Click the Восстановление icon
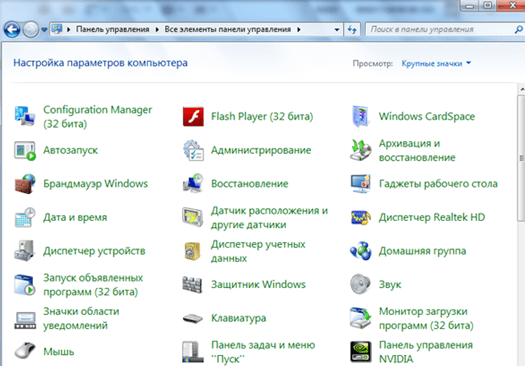 (193, 184)
